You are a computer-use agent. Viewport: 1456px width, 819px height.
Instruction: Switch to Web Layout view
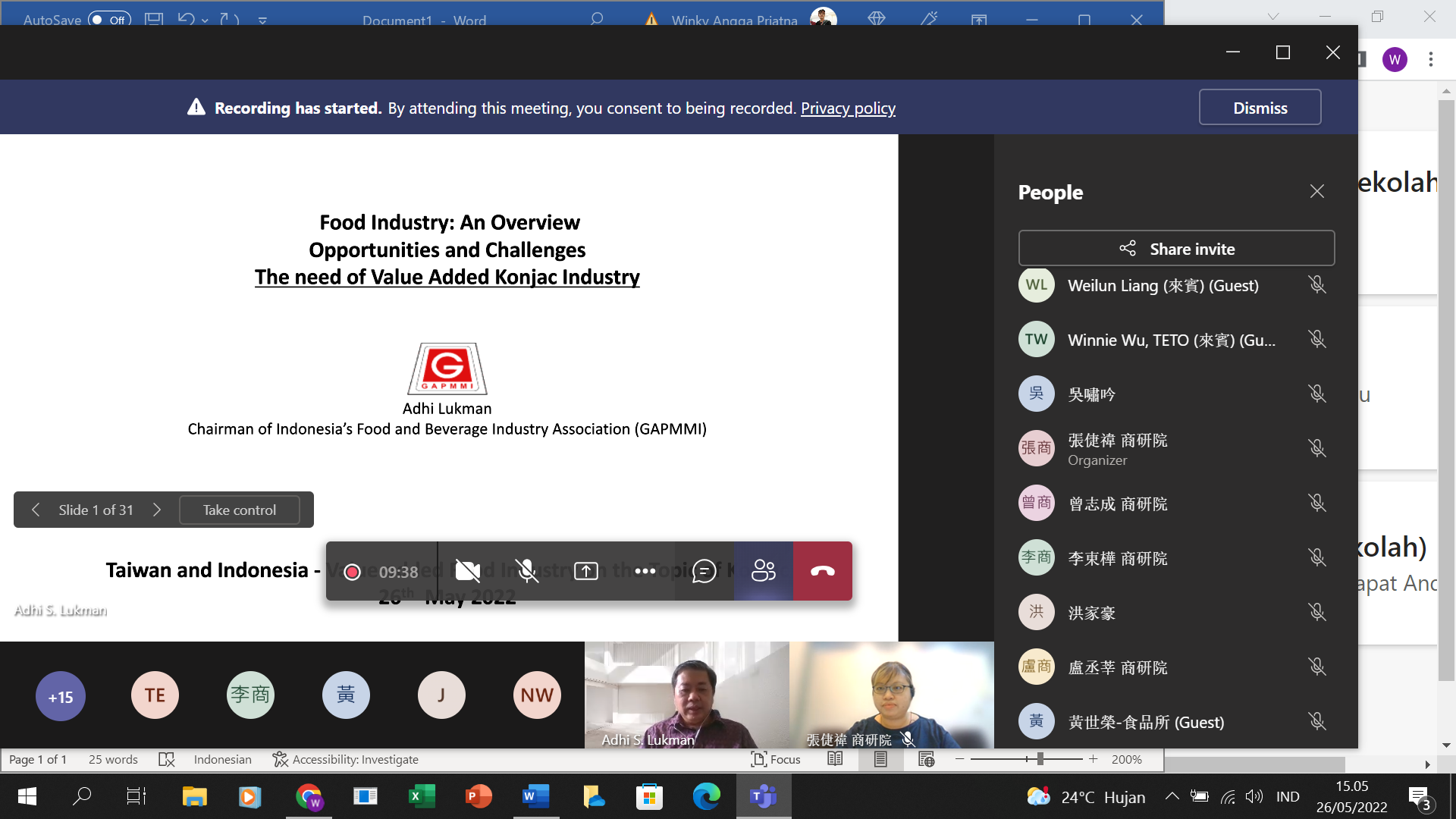[926, 759]
